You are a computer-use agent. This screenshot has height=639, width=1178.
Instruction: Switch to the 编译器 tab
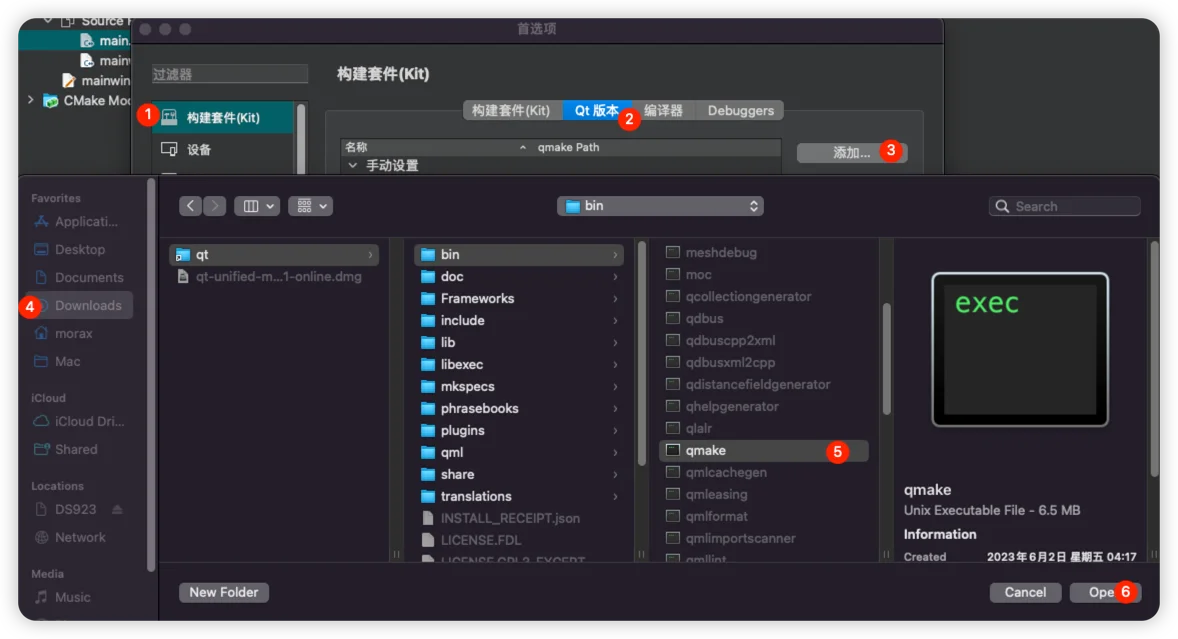(x=663, y=110)
